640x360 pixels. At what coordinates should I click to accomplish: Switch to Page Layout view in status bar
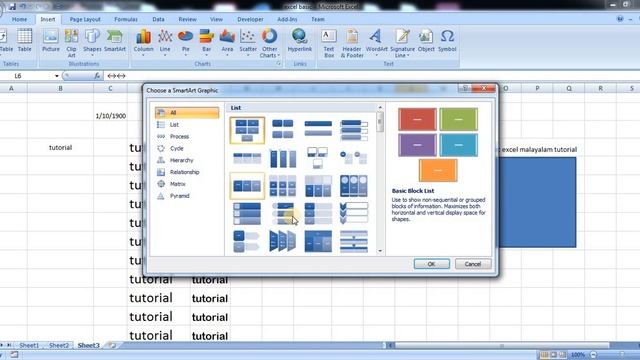(553, 355)
